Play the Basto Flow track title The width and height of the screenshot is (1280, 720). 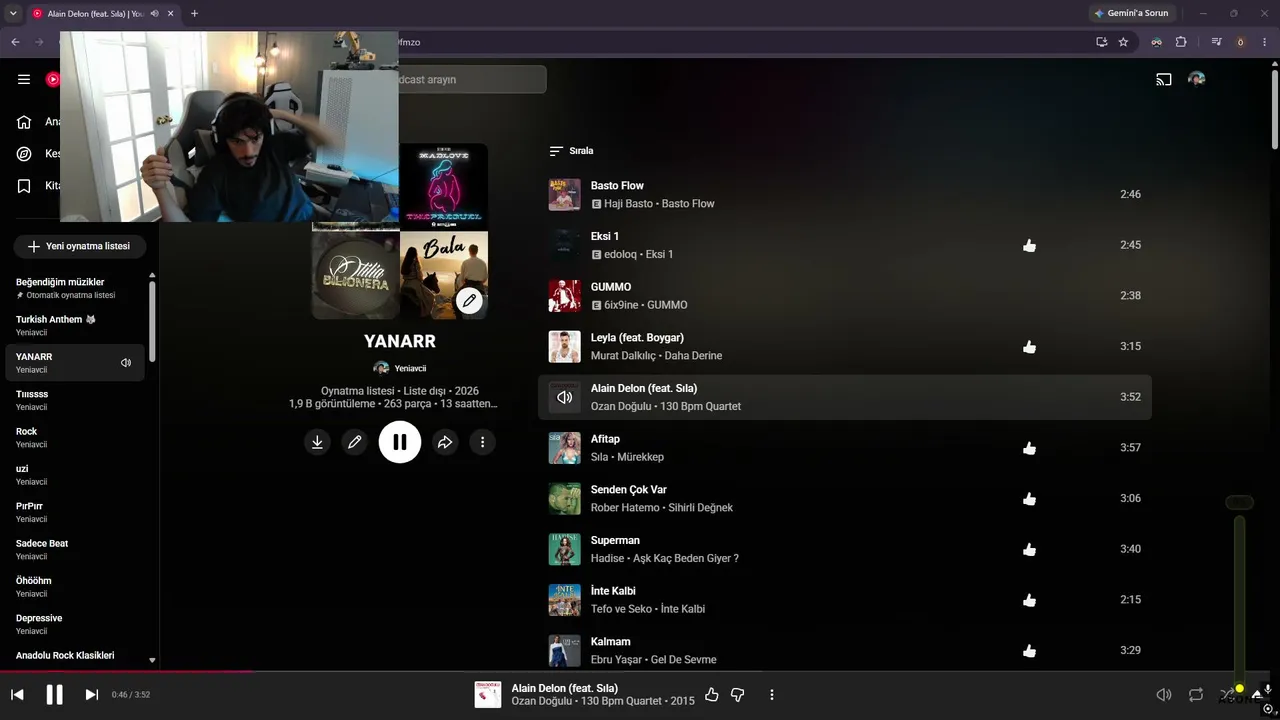tap(617, 186)
